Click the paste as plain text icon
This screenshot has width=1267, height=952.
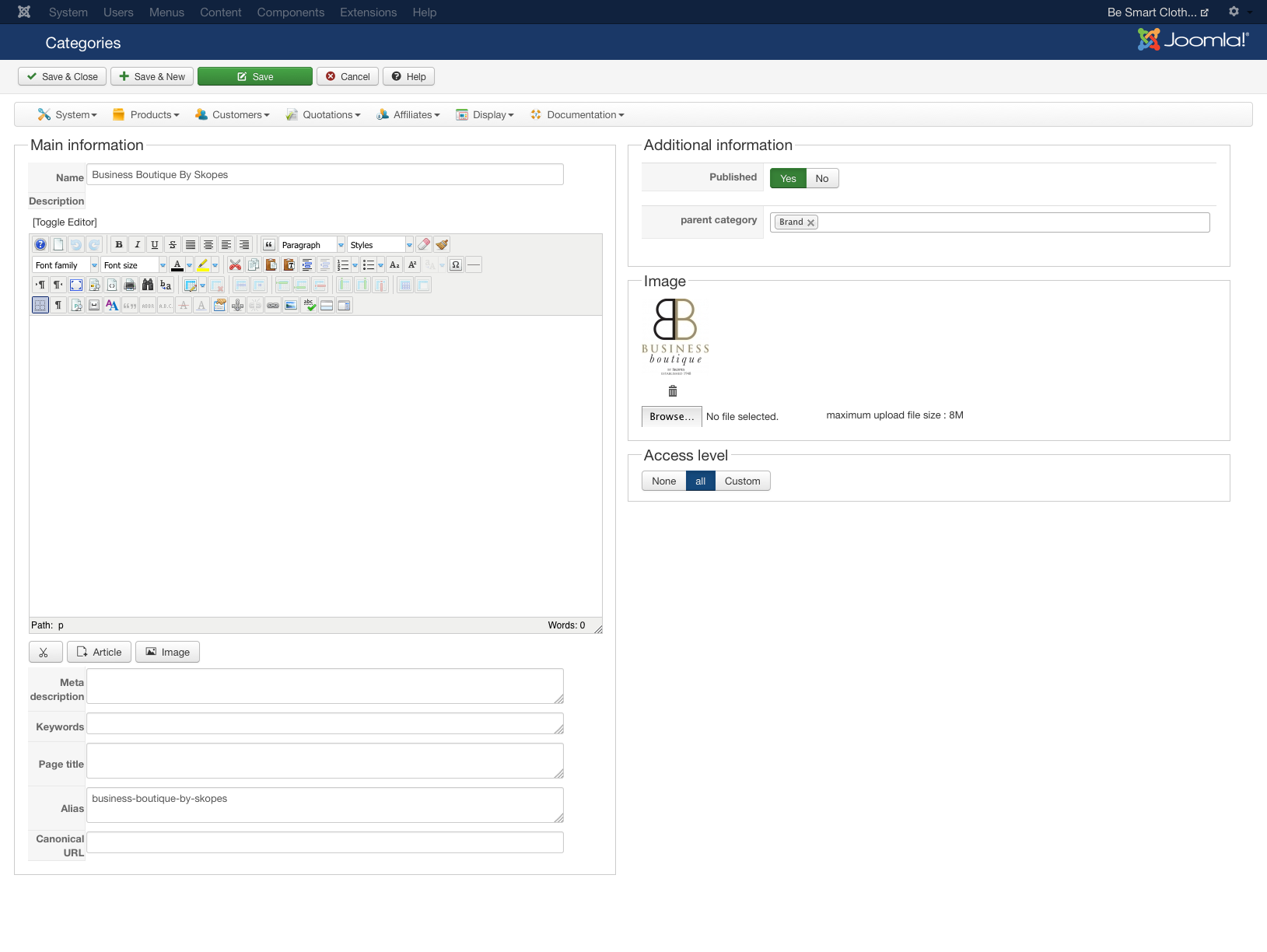[289, 265]
